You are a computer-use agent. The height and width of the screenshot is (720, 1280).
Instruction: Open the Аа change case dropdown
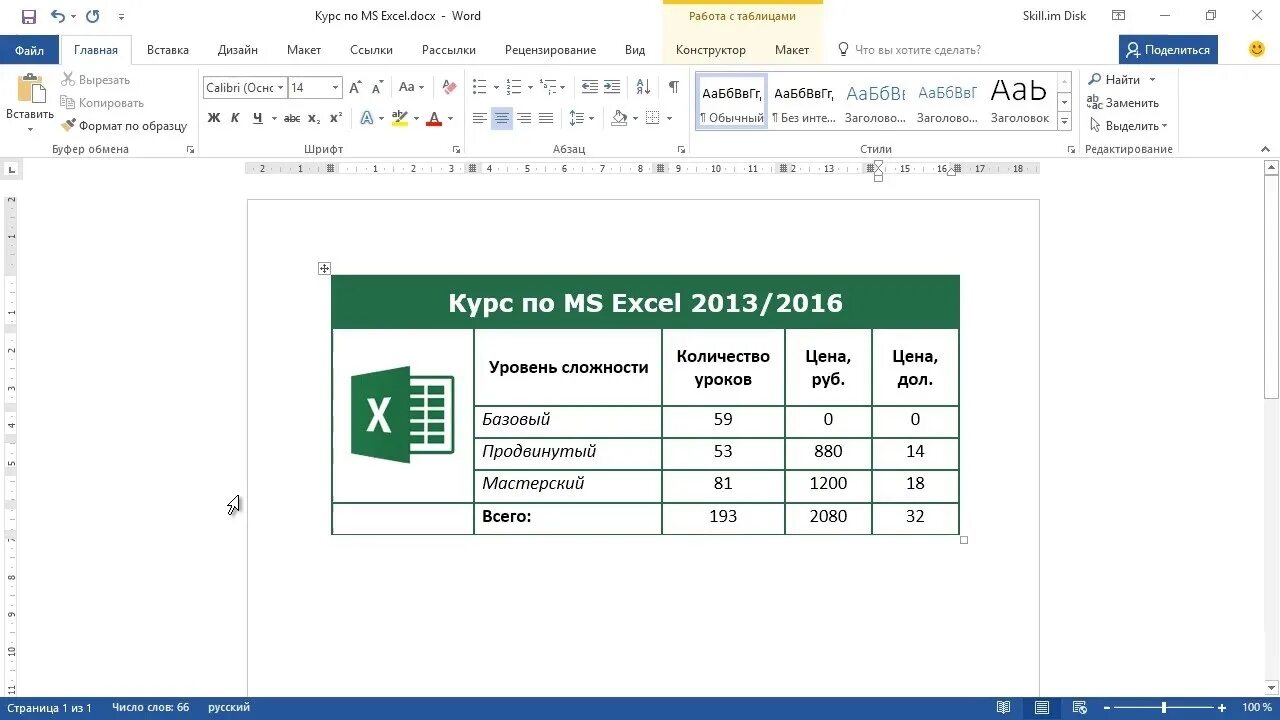point(412,88)
